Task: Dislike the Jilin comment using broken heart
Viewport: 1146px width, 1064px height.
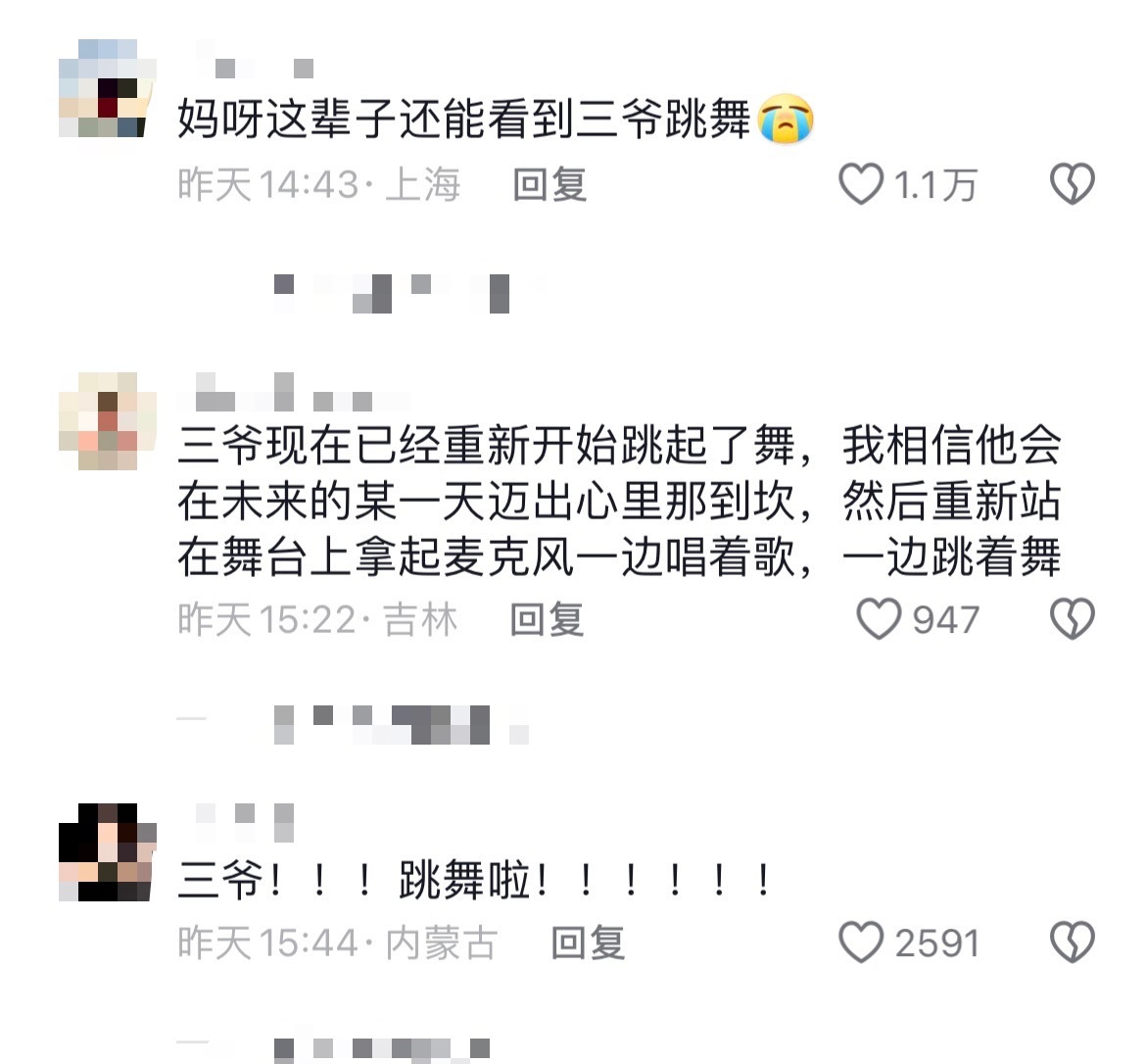Action: coord(1072,618)
